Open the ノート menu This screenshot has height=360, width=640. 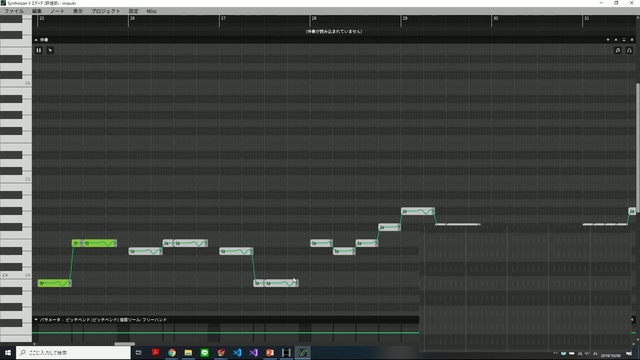pos(57,11)
